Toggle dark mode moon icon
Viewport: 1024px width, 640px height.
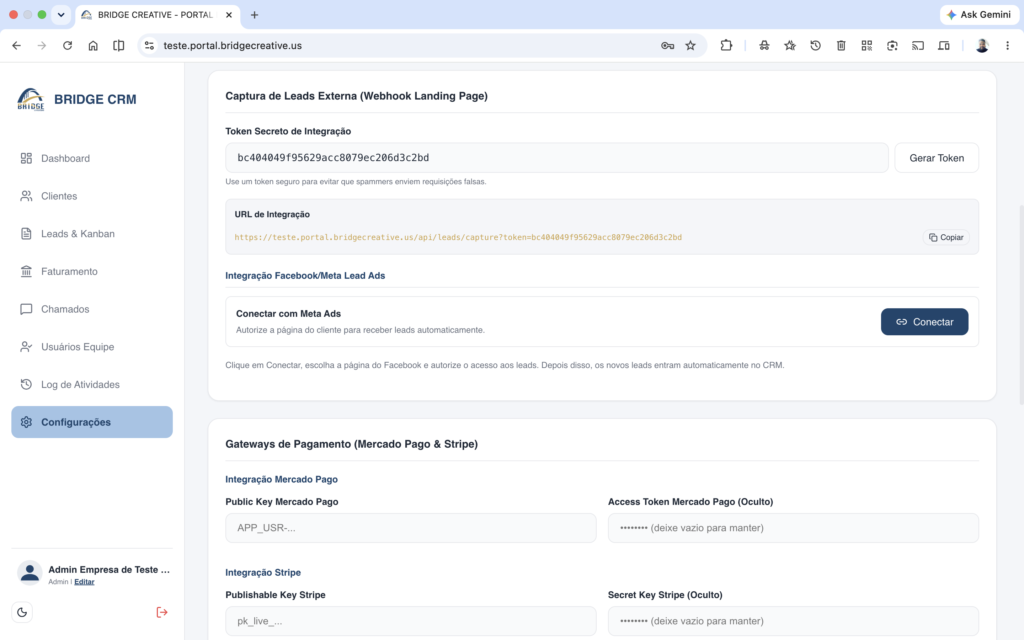22,613
